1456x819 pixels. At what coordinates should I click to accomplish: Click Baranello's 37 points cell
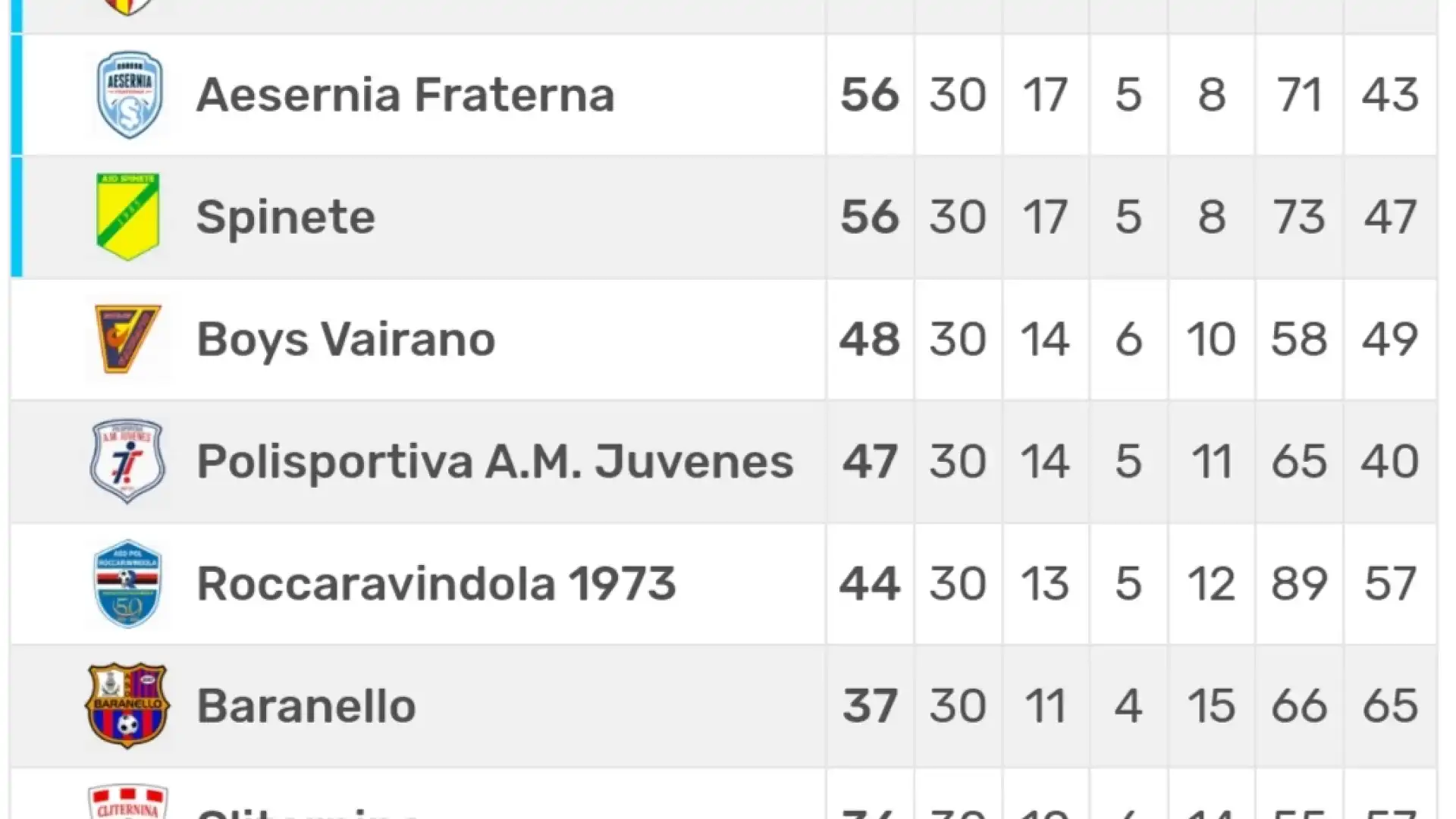click(870, 706)
